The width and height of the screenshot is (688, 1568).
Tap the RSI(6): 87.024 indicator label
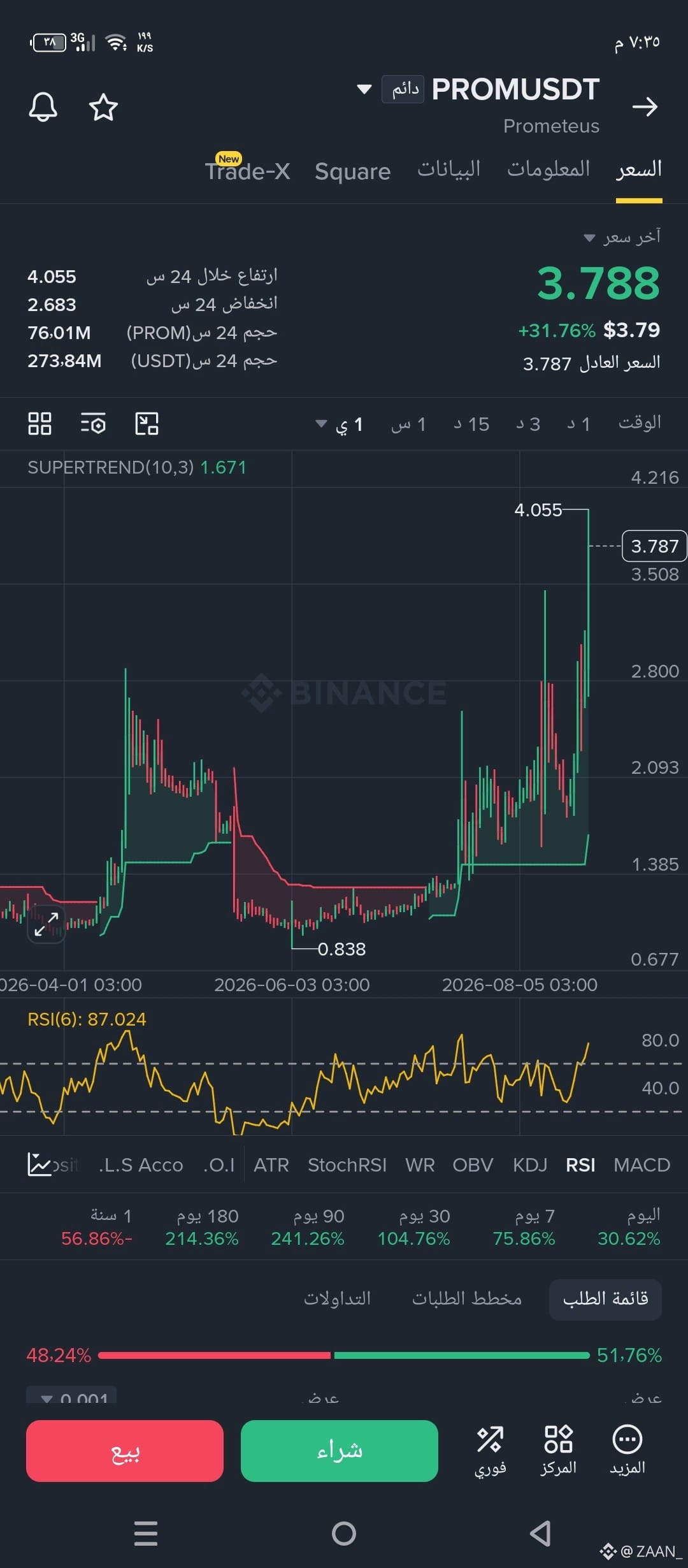(x=87, y=1019)
